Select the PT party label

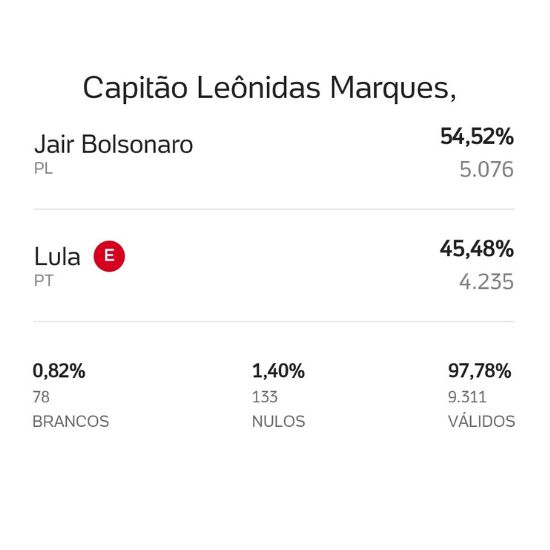coord(43,281)
